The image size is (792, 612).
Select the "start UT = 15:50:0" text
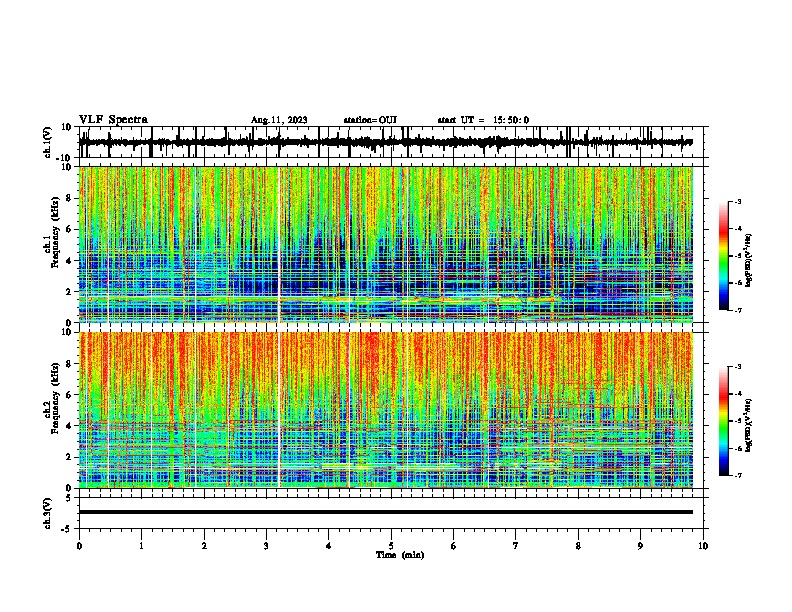coord(483,120)
